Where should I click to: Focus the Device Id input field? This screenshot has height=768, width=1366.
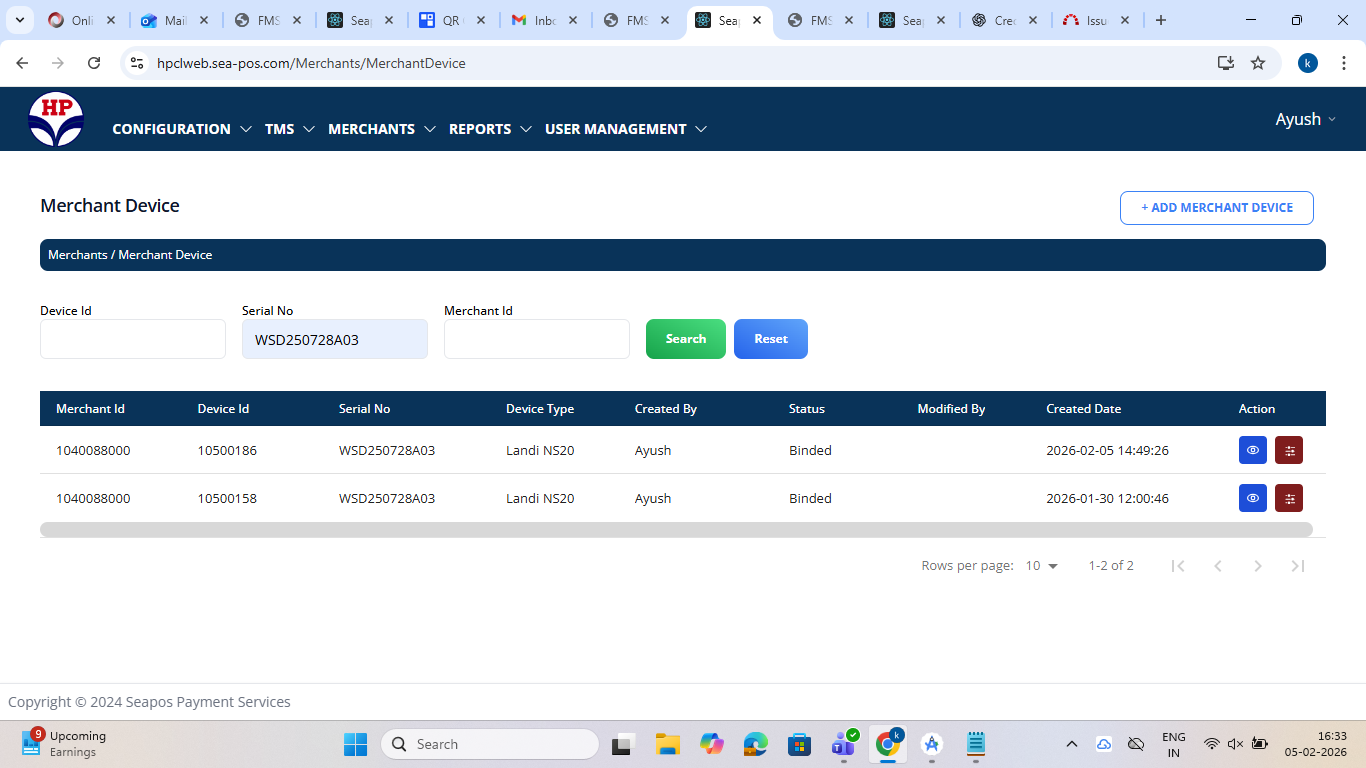(x=133, y=339)
